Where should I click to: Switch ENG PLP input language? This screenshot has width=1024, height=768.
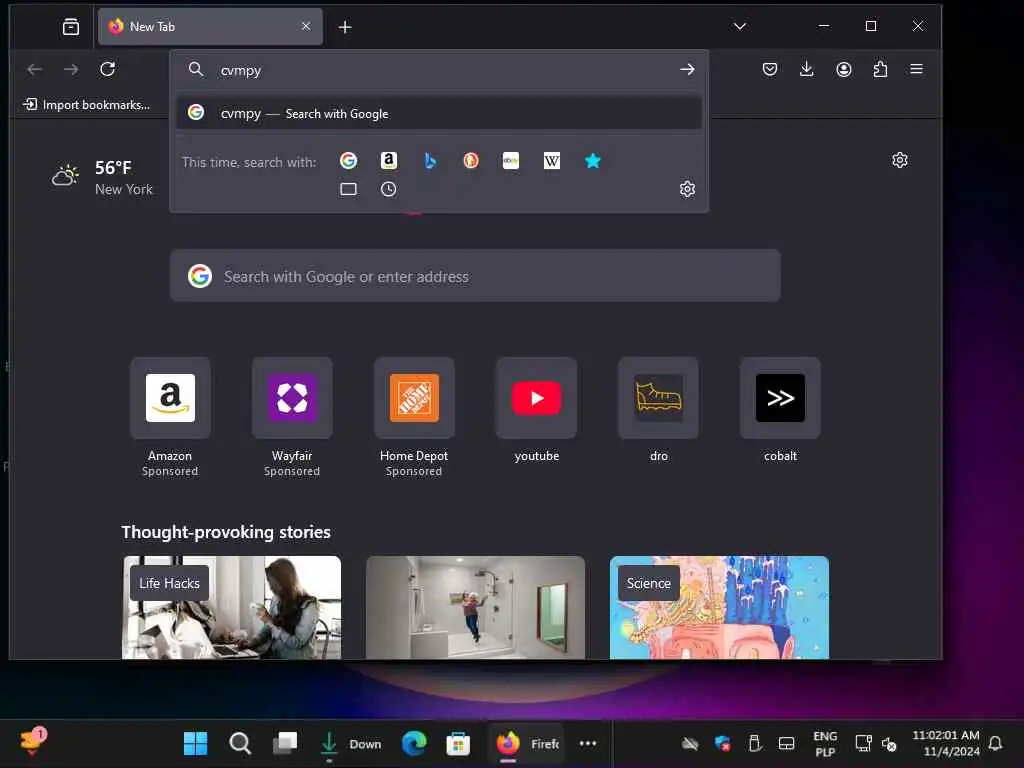[825, 743]
